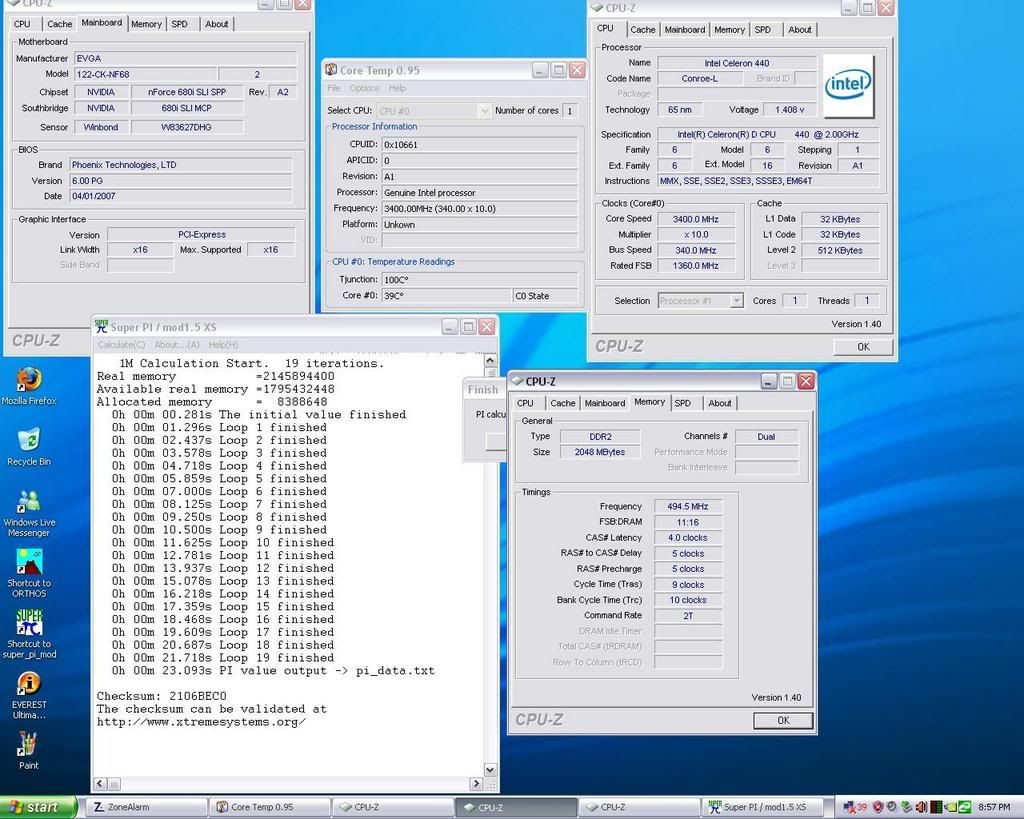Click the CPU-Z Memory window title icon

coord(517,381)
